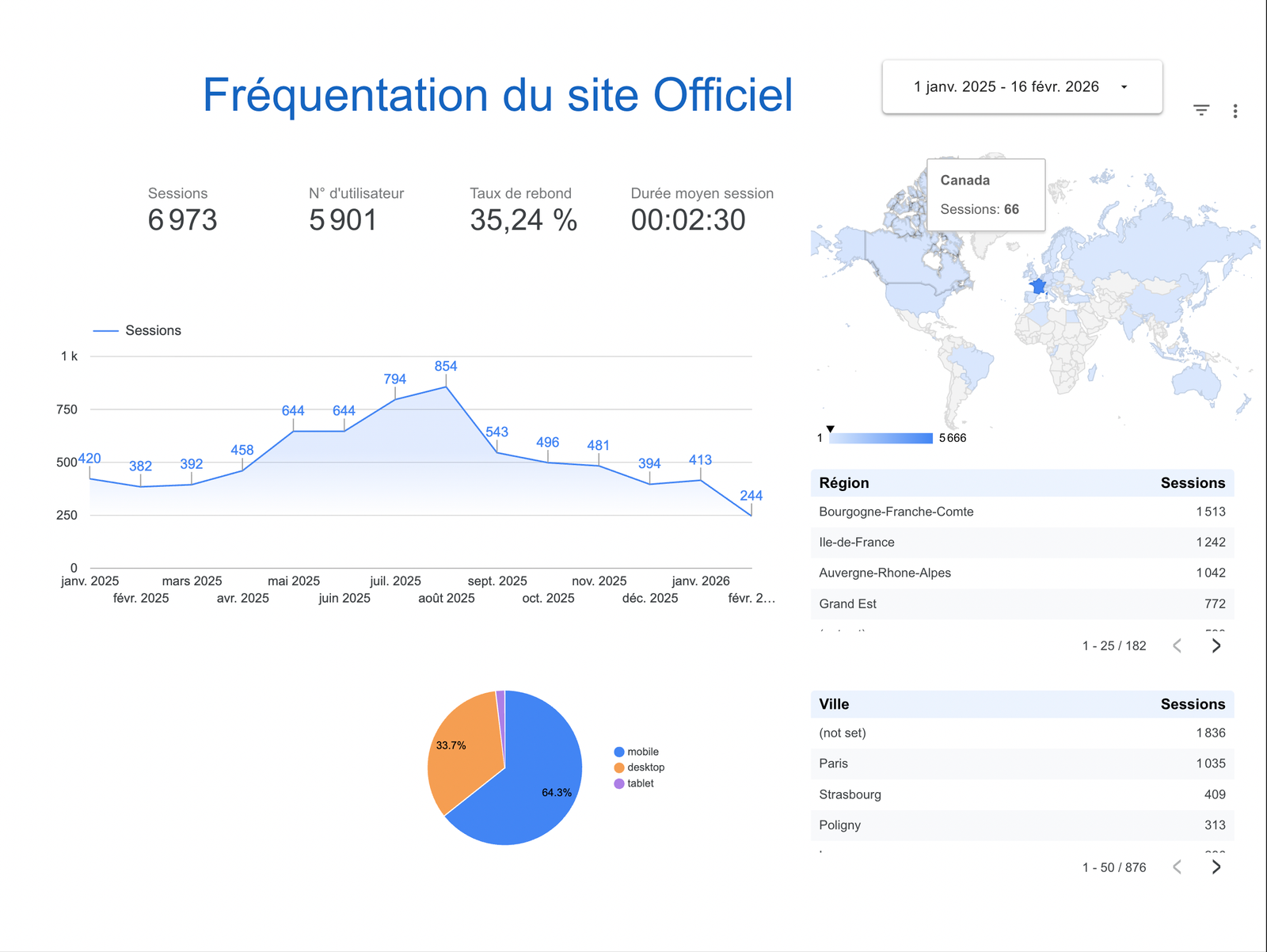Toggle the tablet entry in the pie legend

pyautogui.click(x=639, y=783)
